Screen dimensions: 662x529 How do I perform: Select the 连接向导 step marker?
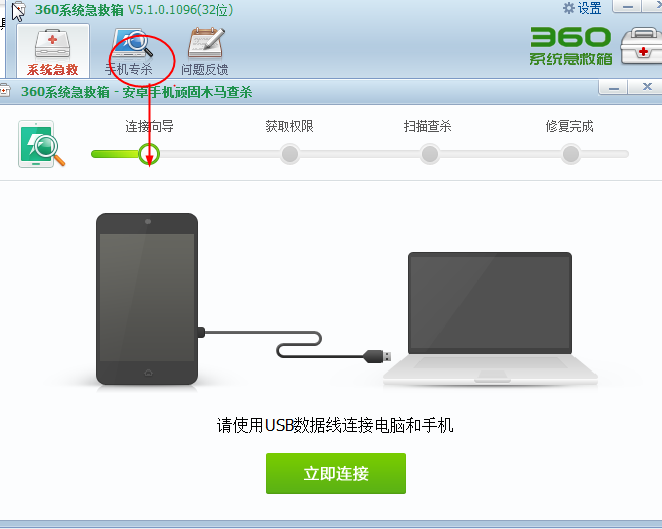[149, 154]
